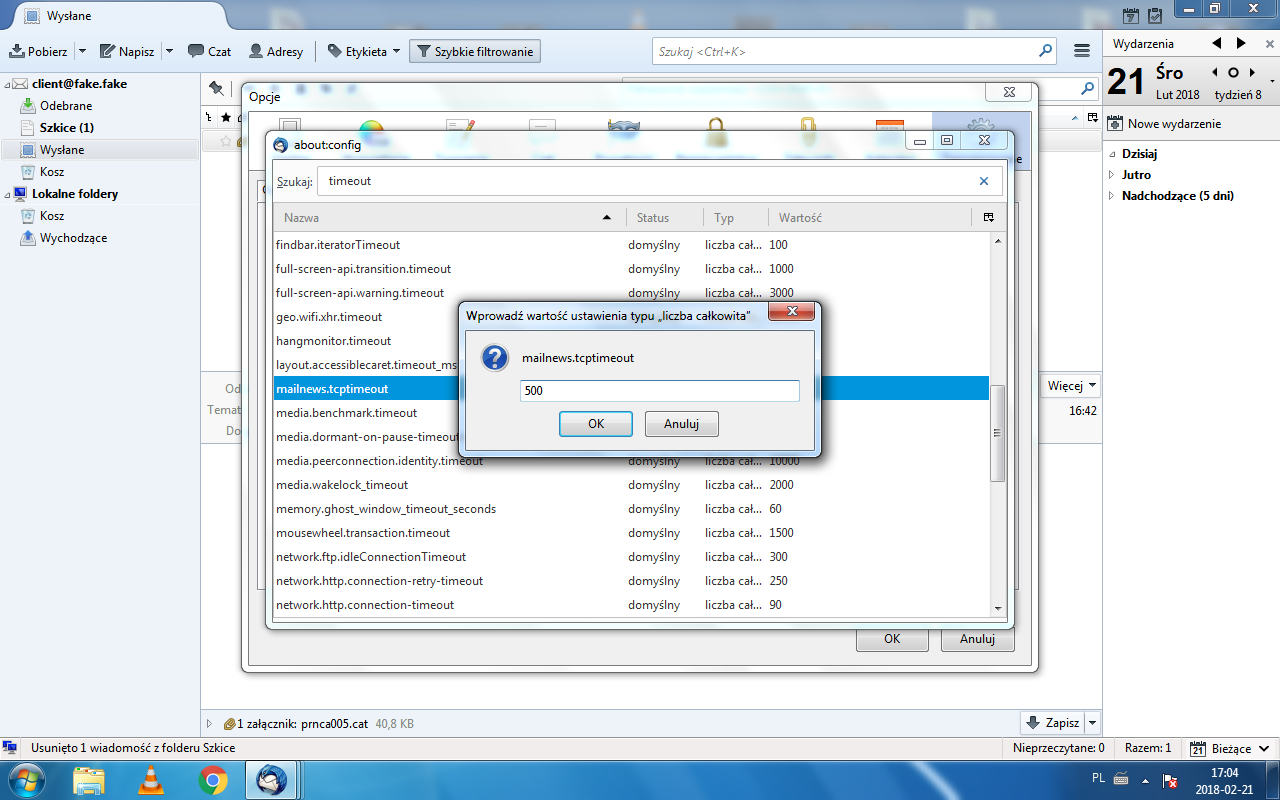The image size is (1280, 800).
Task: Open the Więcej dropdown
Action: [1072, 386]
